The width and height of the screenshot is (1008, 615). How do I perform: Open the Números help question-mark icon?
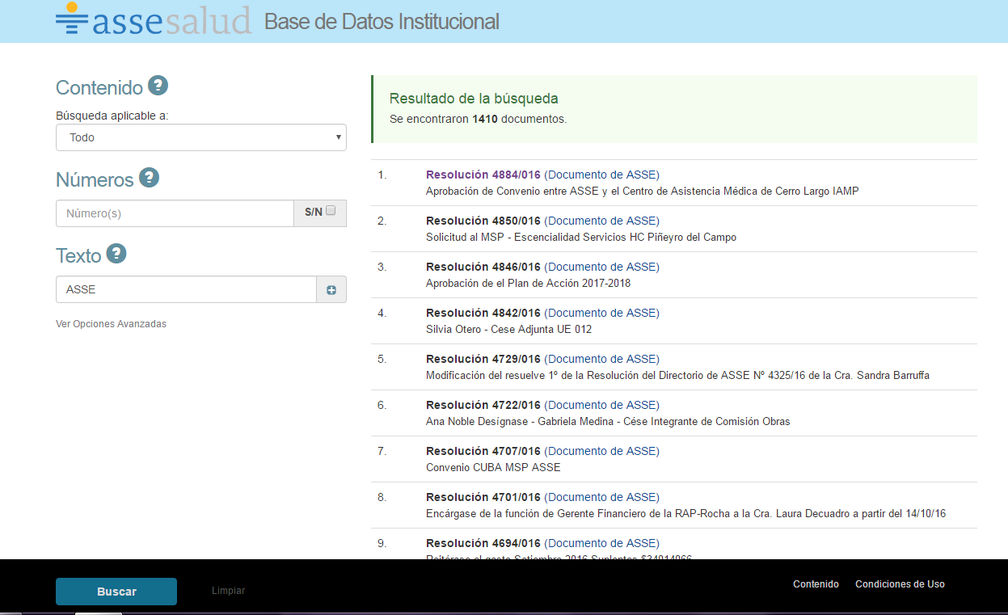point(149,177)
